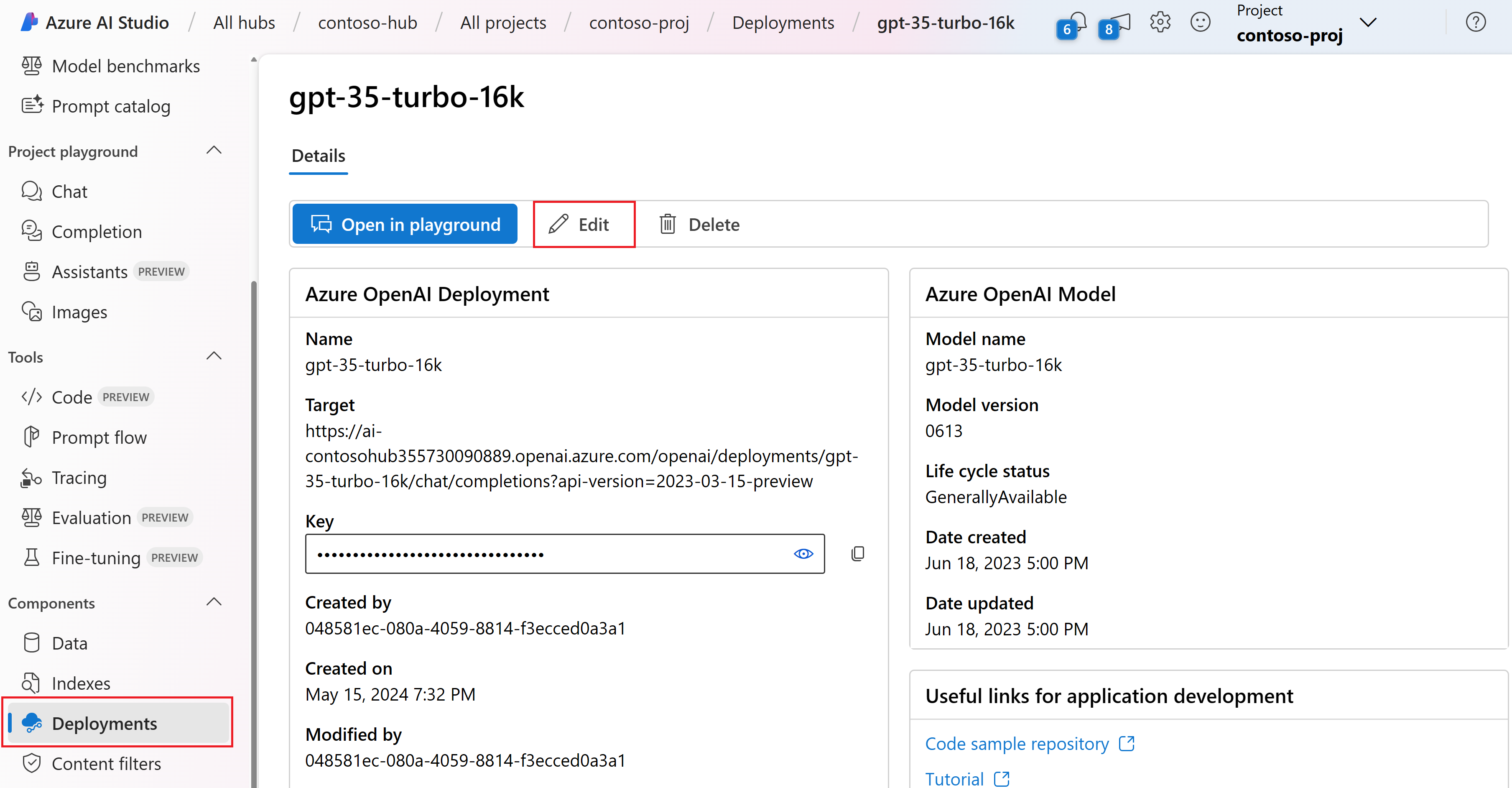1512x788 pixels.
Task: Reveal the key using the eye icon
Action: coord(803,554)
